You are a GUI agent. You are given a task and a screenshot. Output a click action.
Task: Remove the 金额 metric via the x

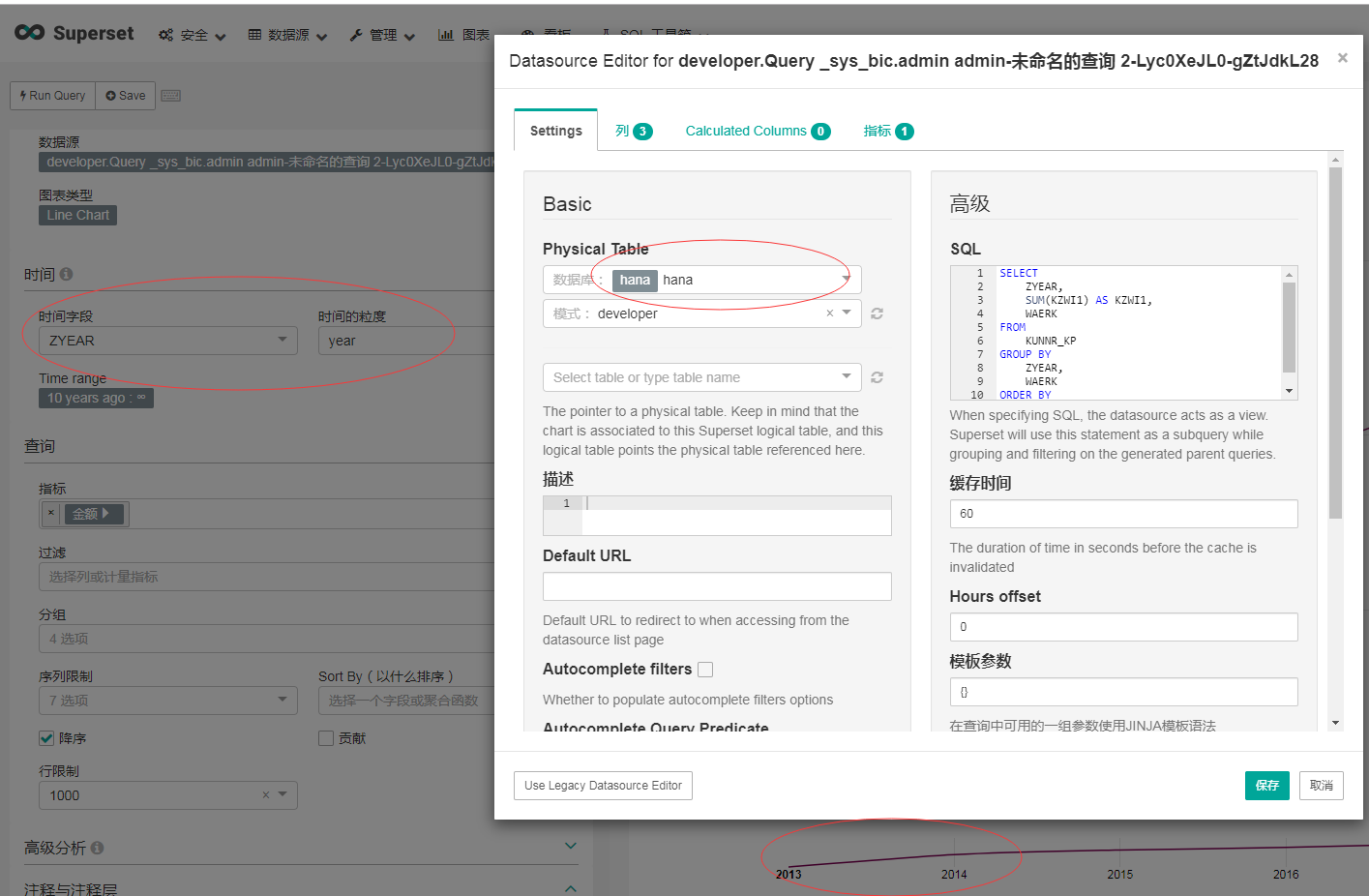tap(51, 514)
